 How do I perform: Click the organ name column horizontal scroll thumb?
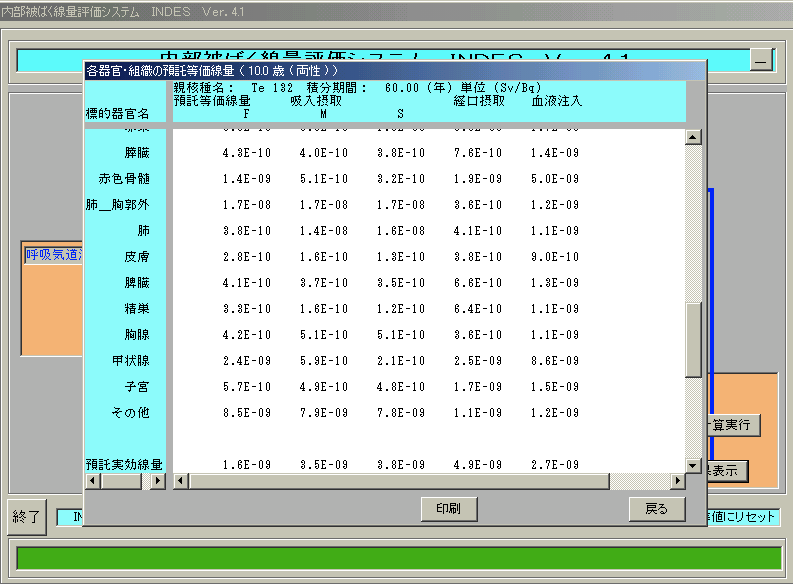coord(122,482)
